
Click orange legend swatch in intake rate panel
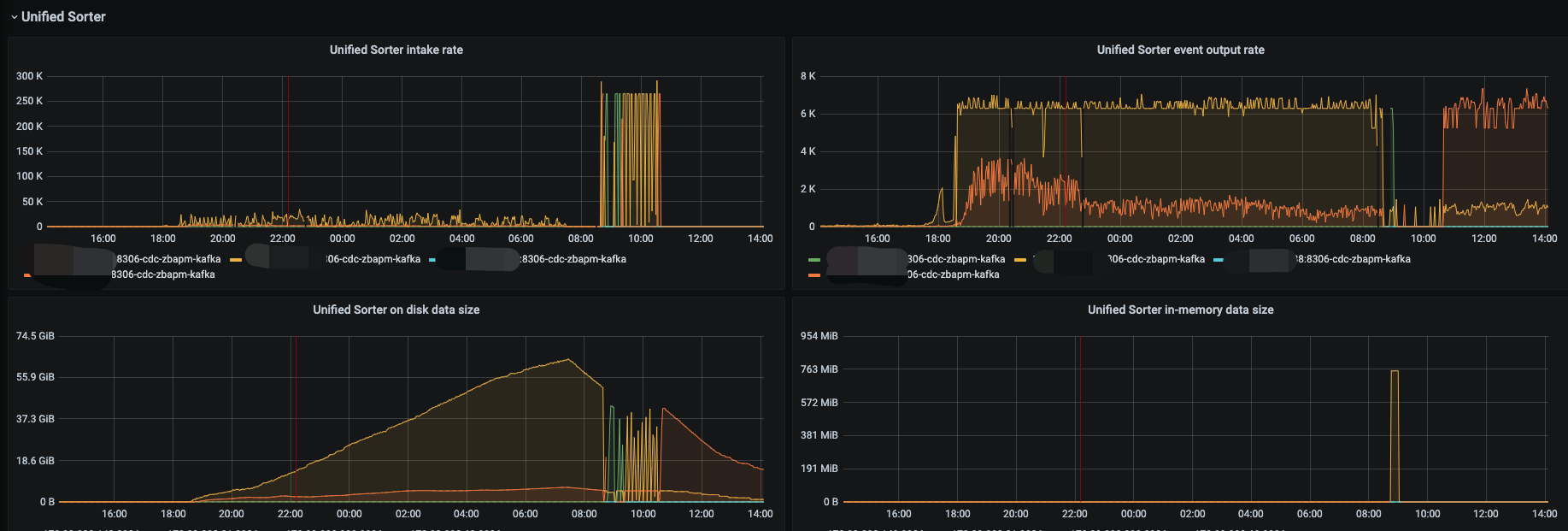27,275
